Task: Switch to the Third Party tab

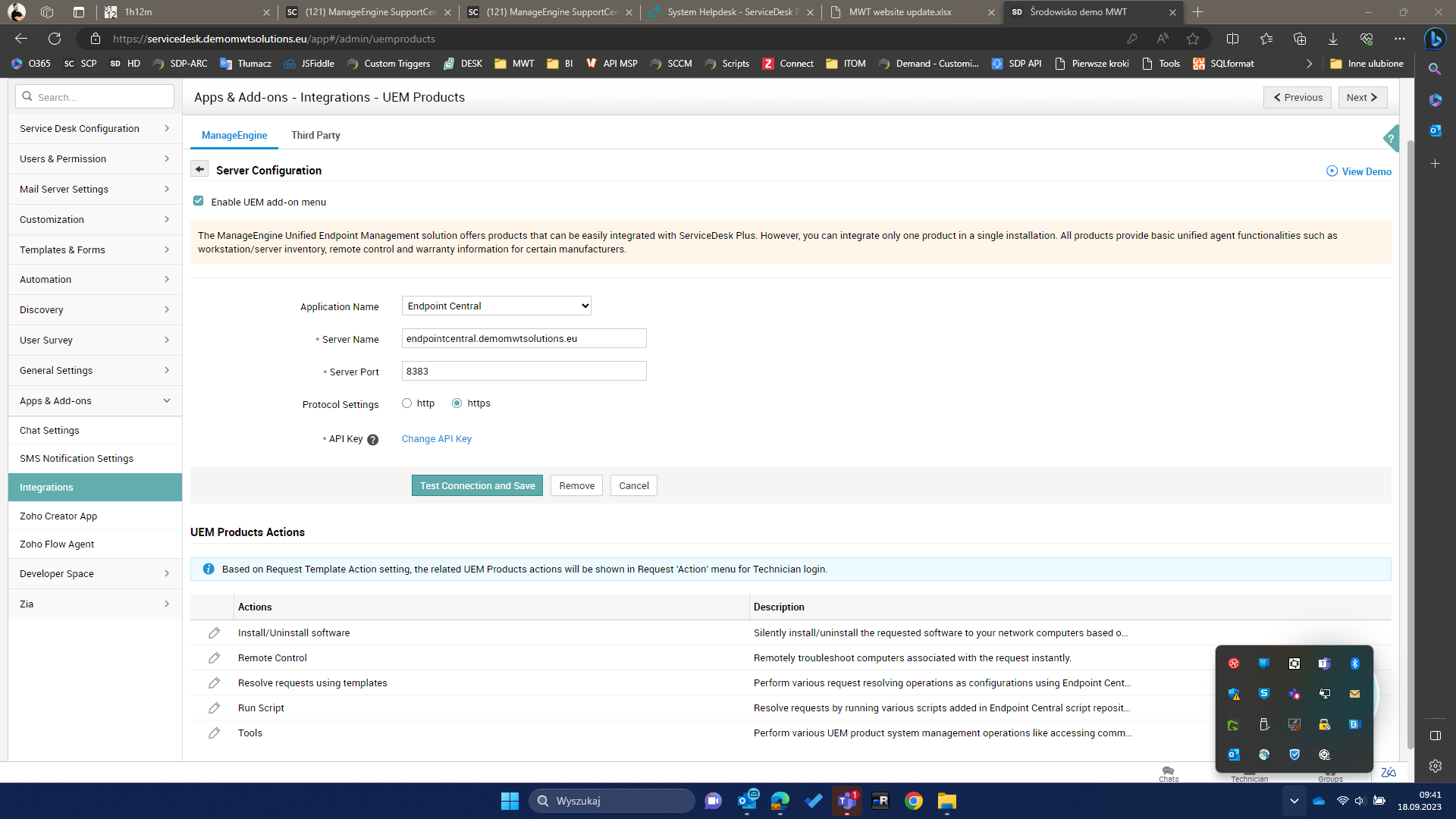Action: point(315,135)
